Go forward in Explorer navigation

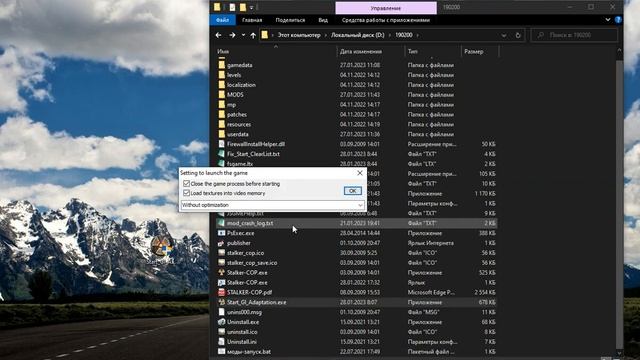coord(232,35)
